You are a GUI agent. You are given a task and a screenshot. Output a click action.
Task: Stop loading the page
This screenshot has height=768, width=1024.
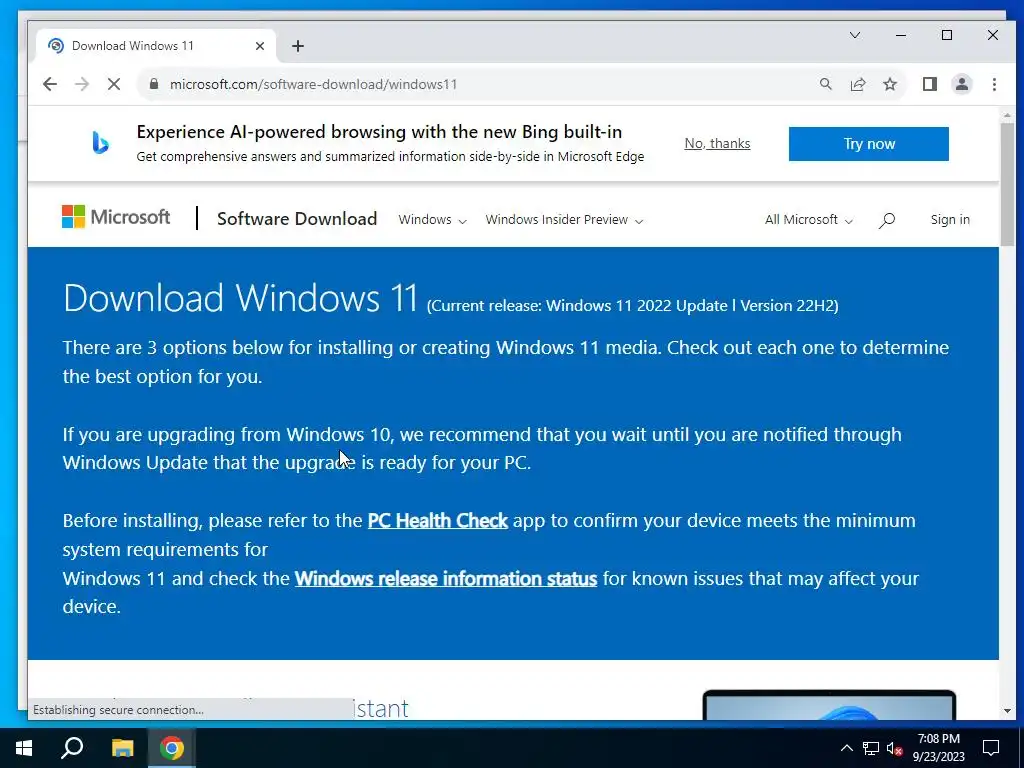coord(114,84)
